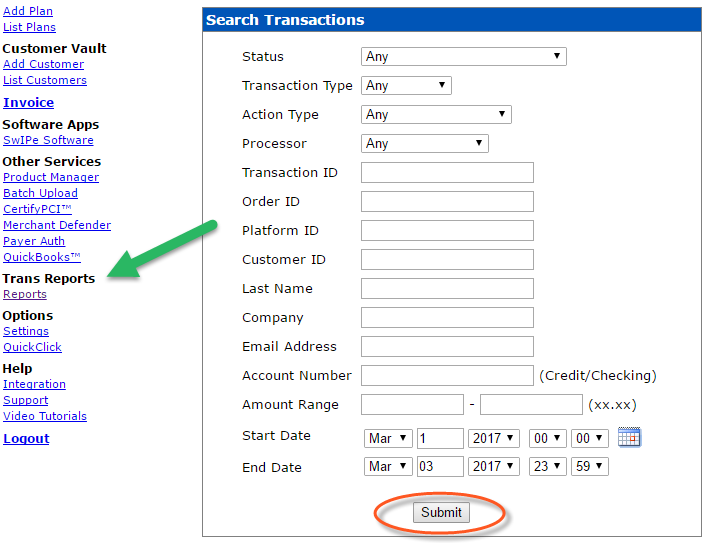Expand the Action Type dropdown

[436, 115]
